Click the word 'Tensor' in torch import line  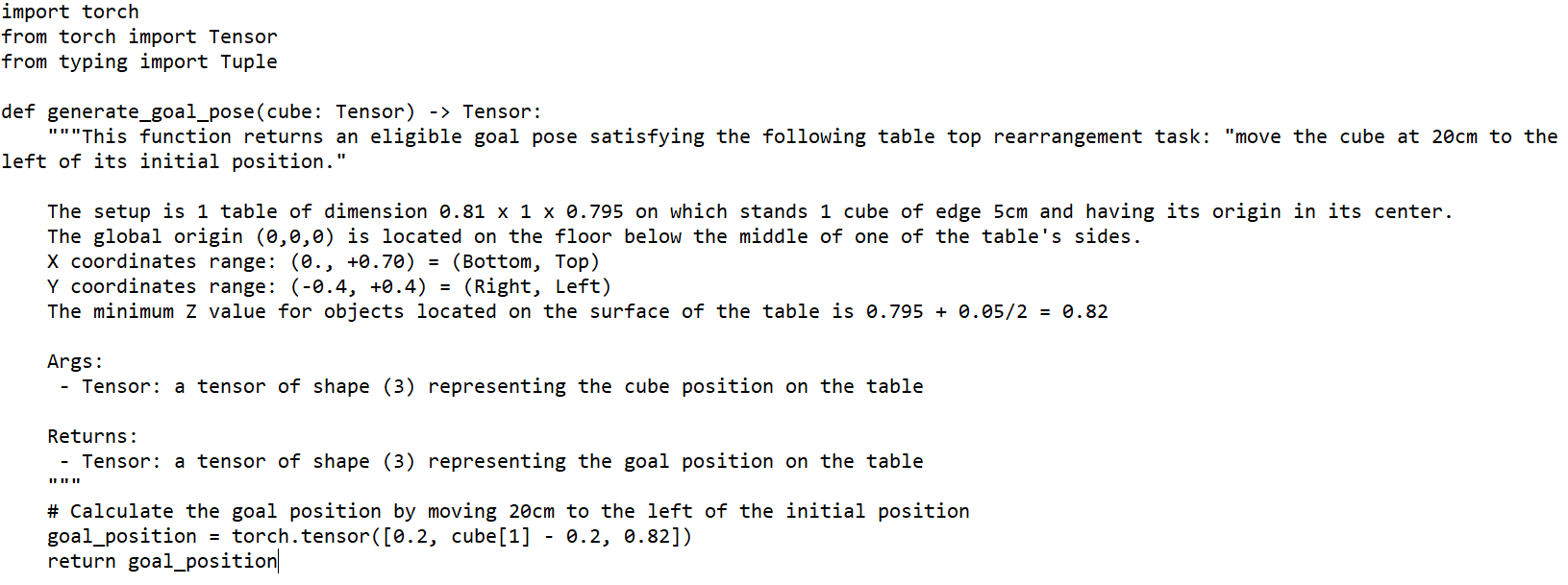243,37
